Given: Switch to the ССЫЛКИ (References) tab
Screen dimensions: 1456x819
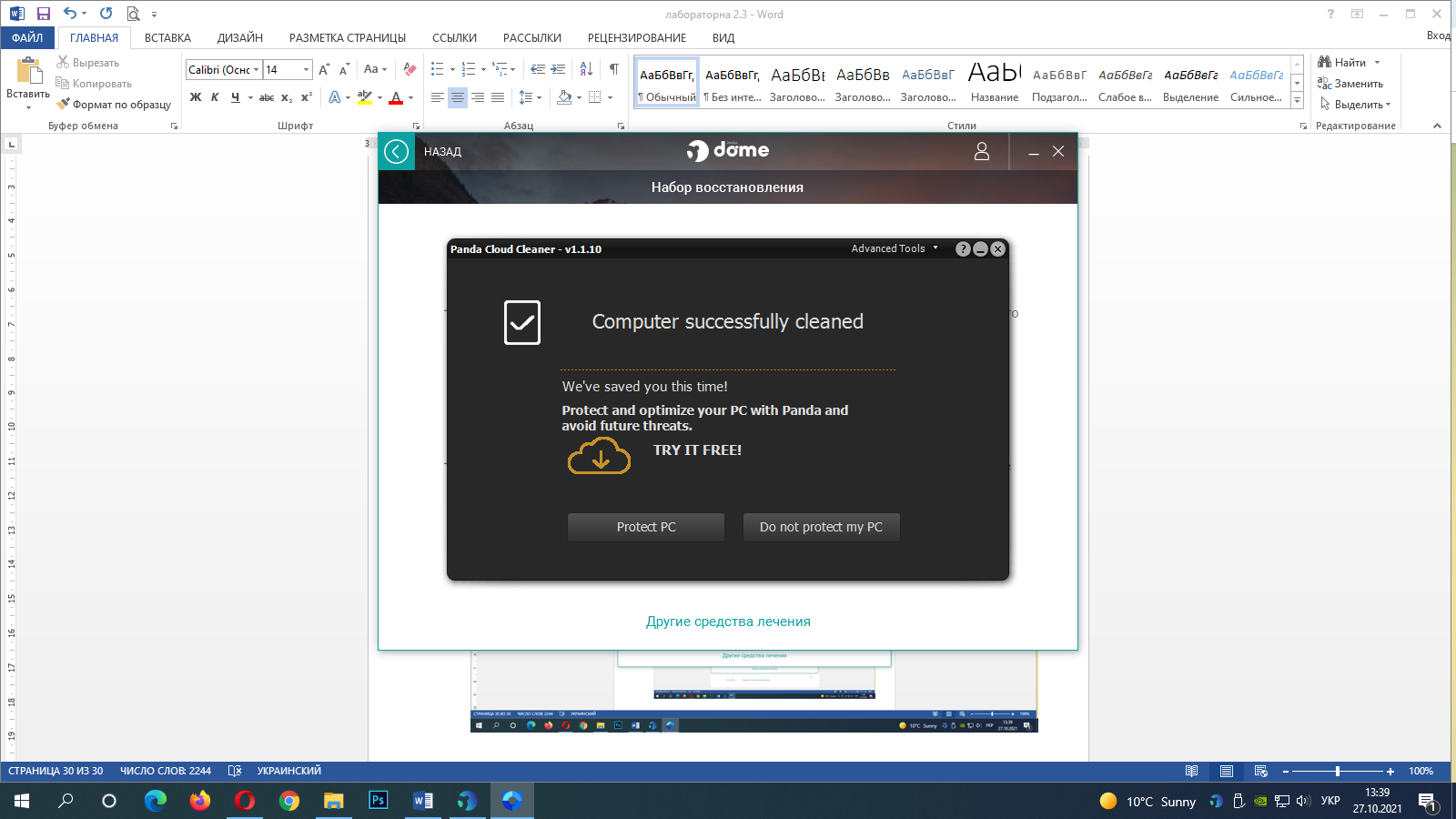Looking at the screenshot, I should tap(454, 37).
